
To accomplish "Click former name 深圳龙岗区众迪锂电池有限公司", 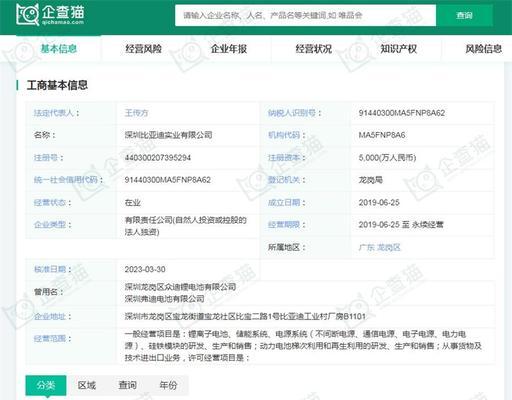I will click(x=180, y=287).
